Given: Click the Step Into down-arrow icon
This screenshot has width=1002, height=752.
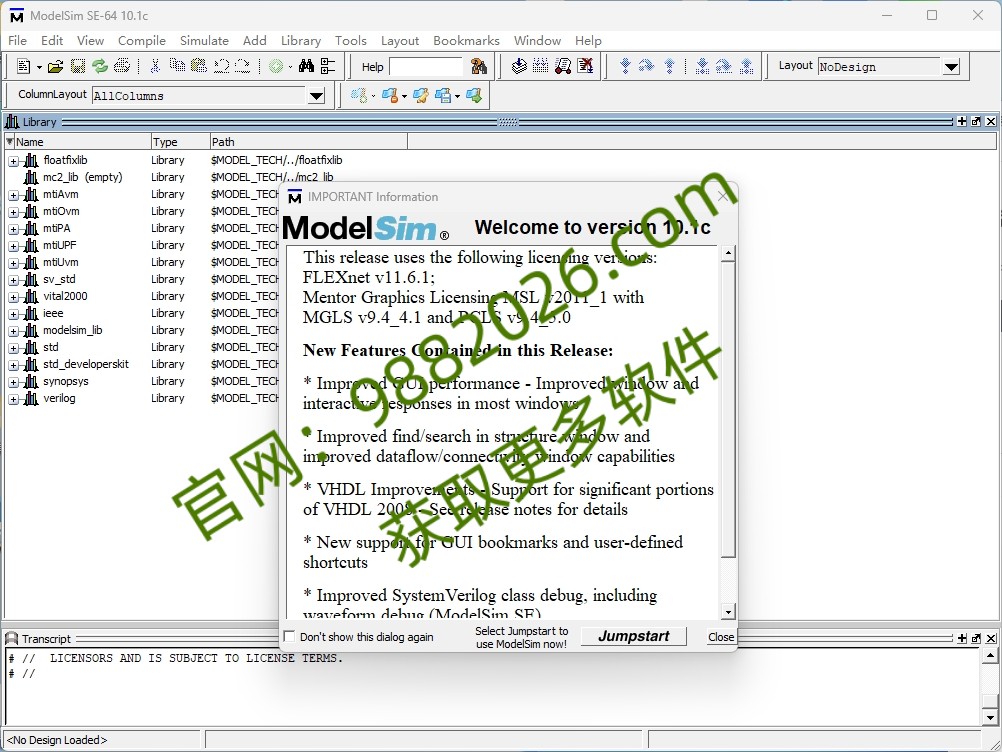Looking at the screenshot, I should (626, 66).
